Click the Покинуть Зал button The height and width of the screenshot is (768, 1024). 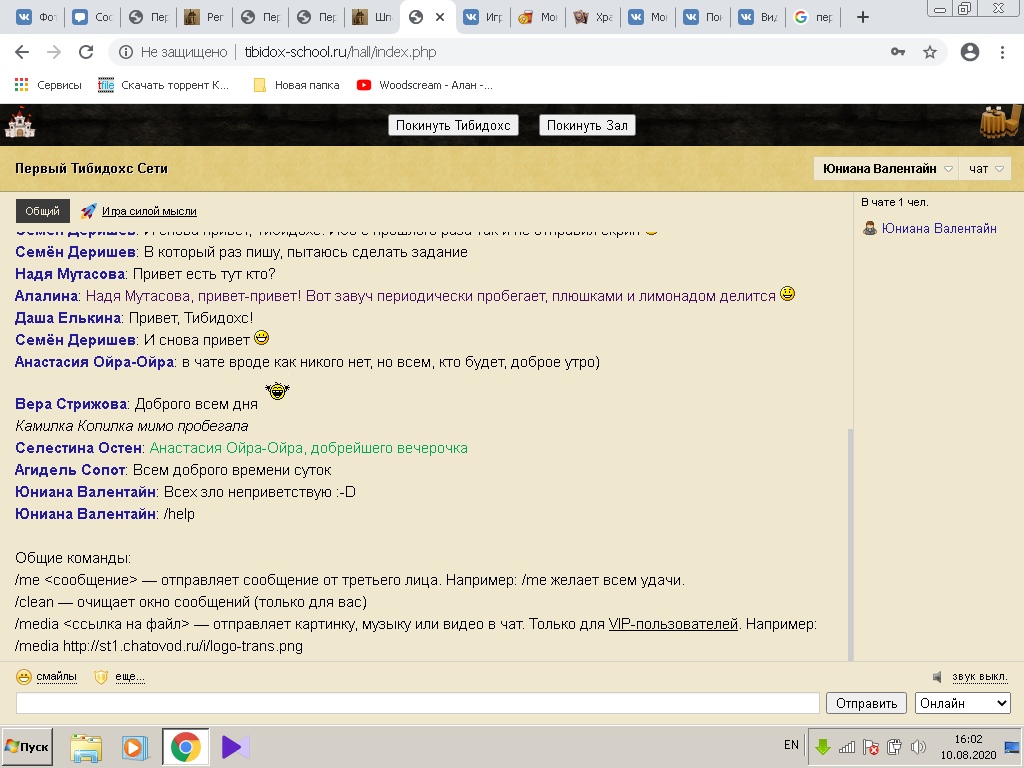(587, 125)
